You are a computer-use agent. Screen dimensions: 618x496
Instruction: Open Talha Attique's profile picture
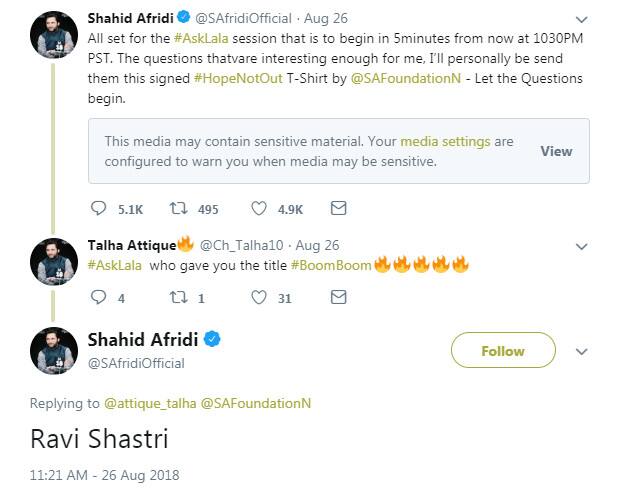(54, 262)
